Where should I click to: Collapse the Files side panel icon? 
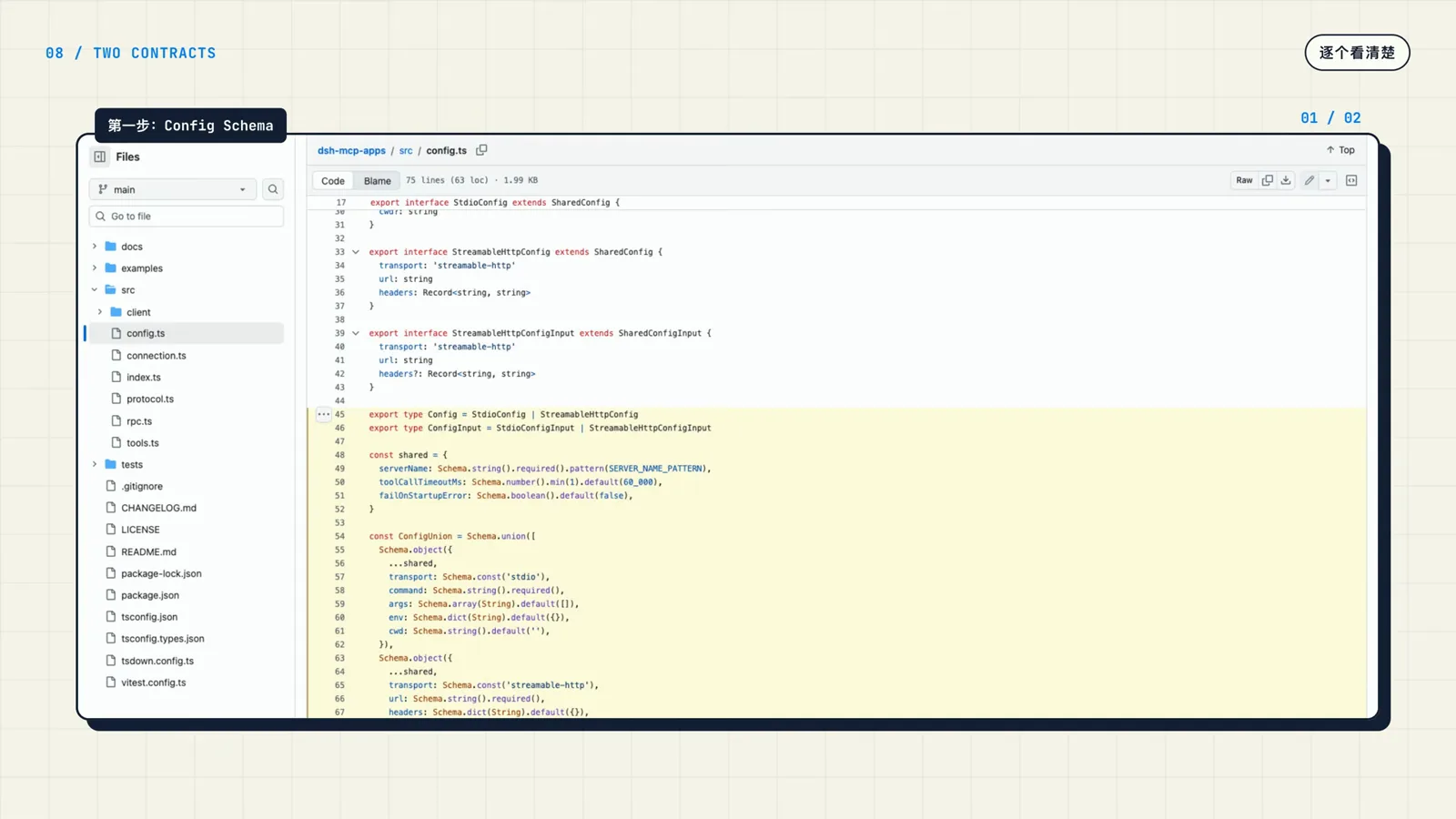tap(100, 157)
